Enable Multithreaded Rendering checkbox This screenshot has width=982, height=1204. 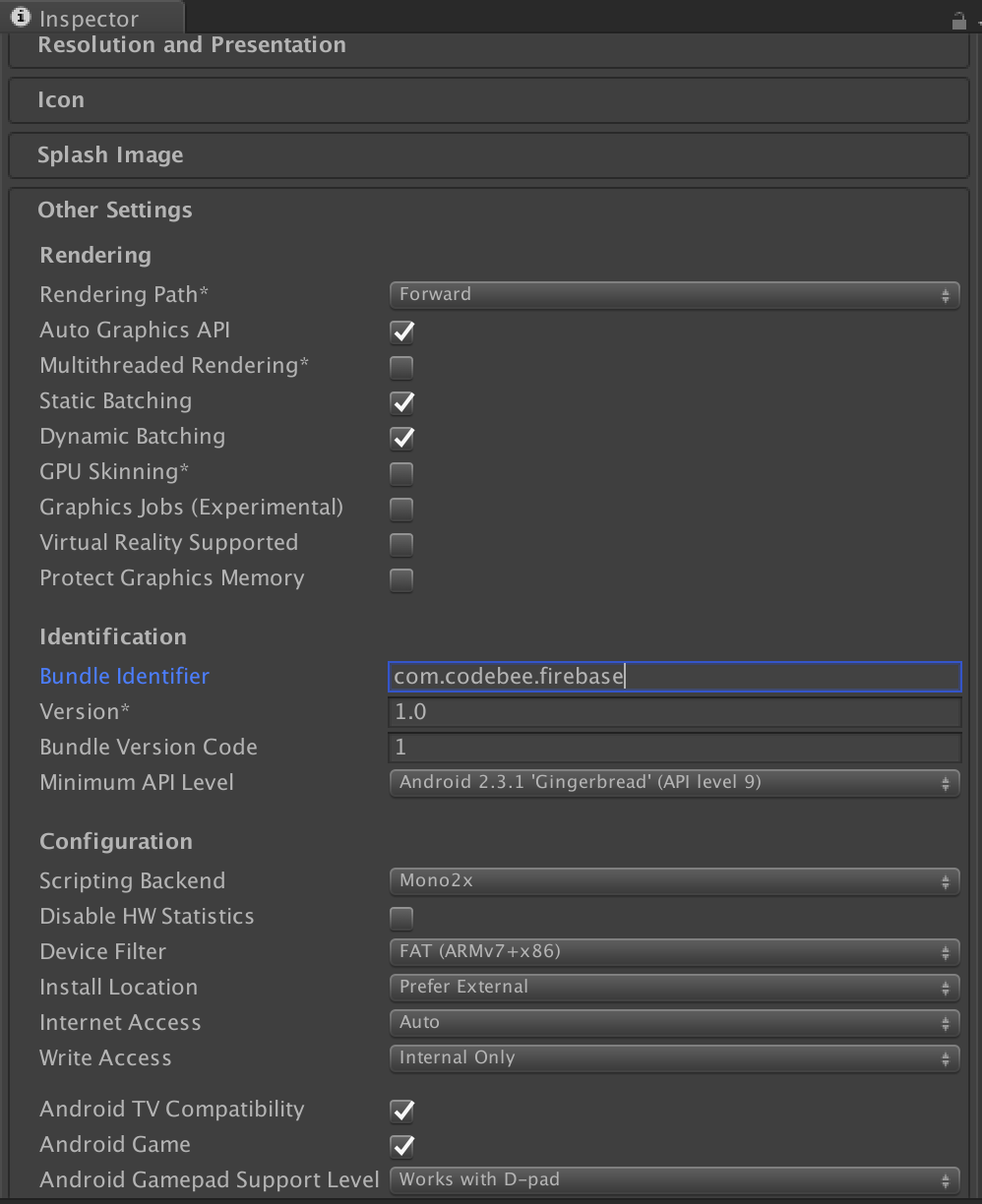pyautogui.click(x=401, y=367)
